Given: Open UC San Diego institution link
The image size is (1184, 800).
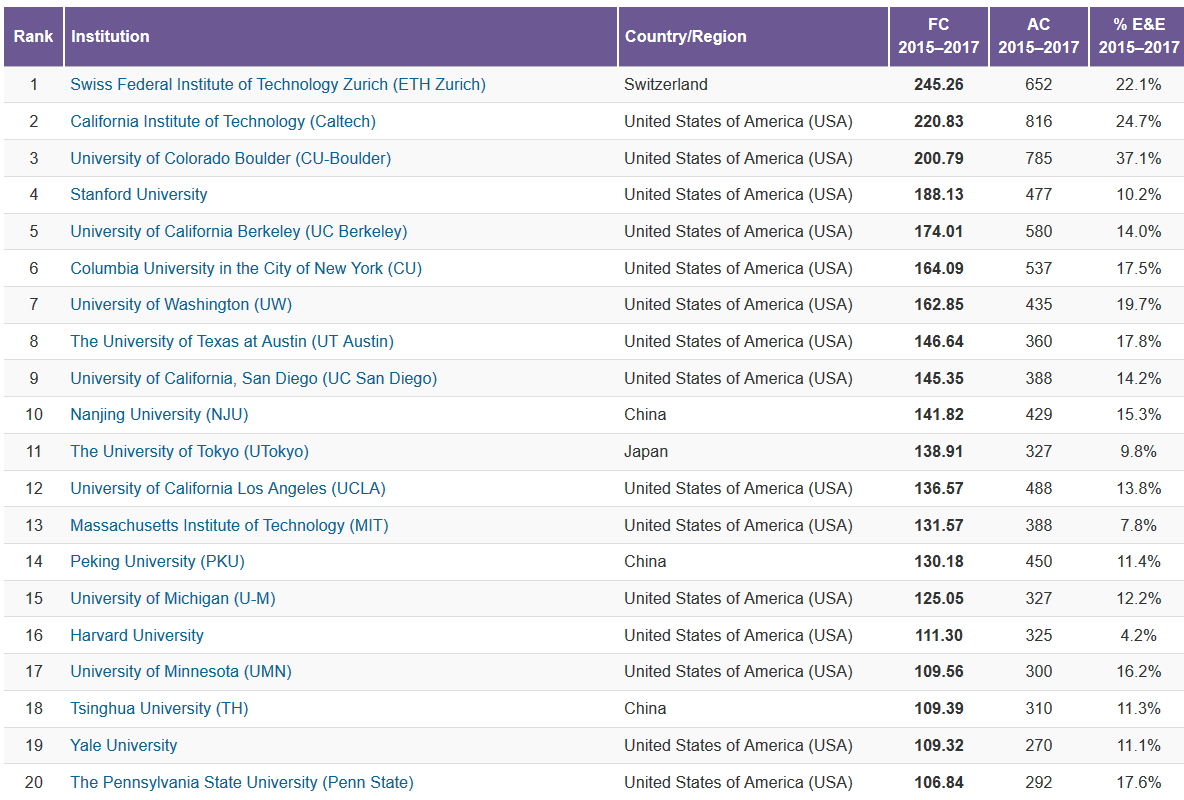Looking at the screenshot, I should [x=254, y=379].
